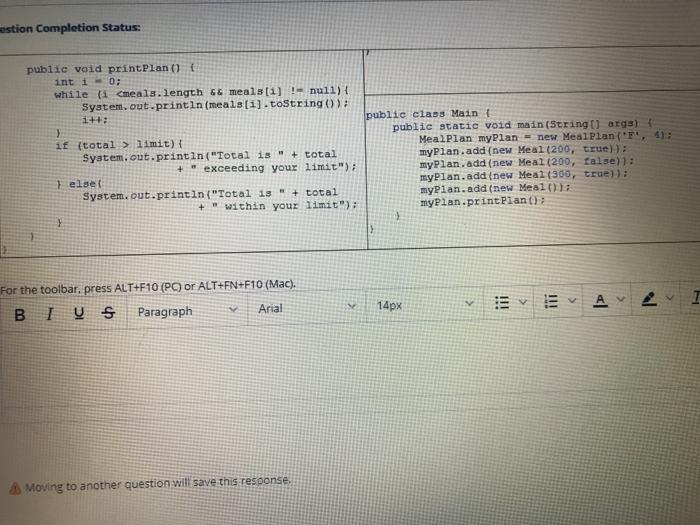Click the 'Question Completion Status:' heading
The width and height of the screenshot is (700, 525).
point(70,28)
